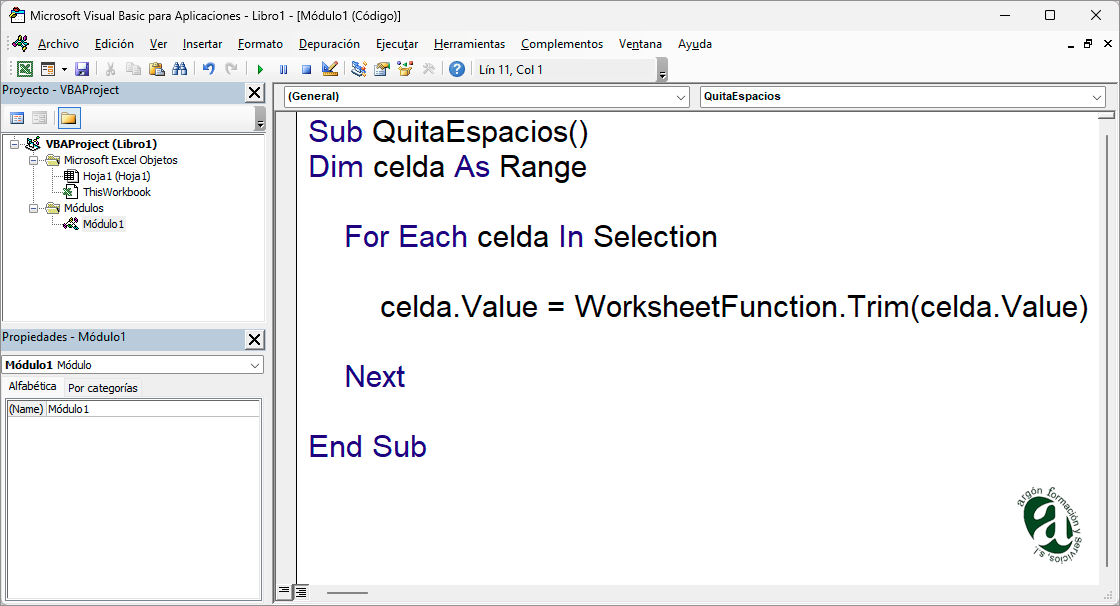Open Find with the binoculars icon
This screenshot has height=606, width=1120.
pos(179,69)
